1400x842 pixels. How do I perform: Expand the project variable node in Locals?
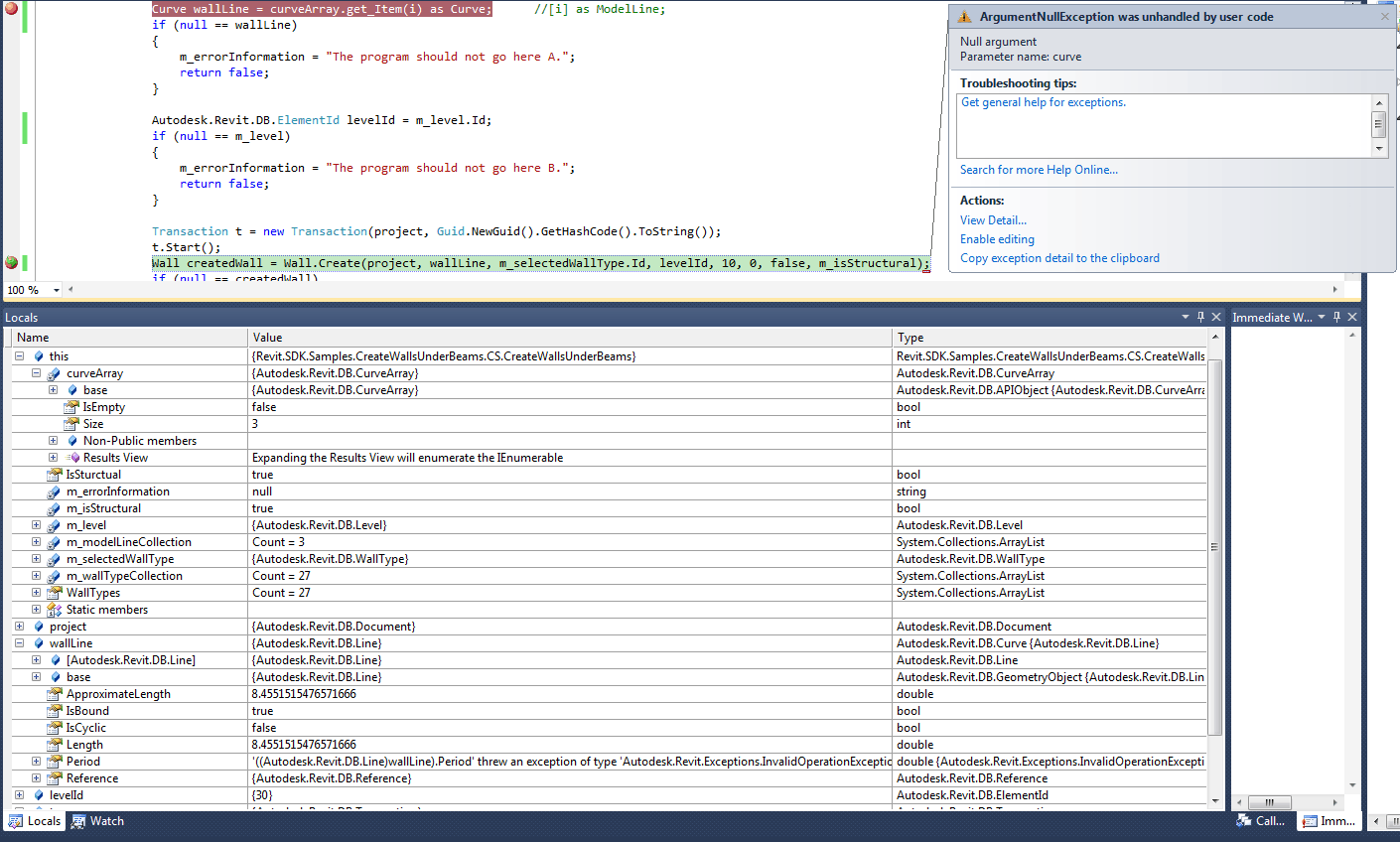[x=18, y=626]
